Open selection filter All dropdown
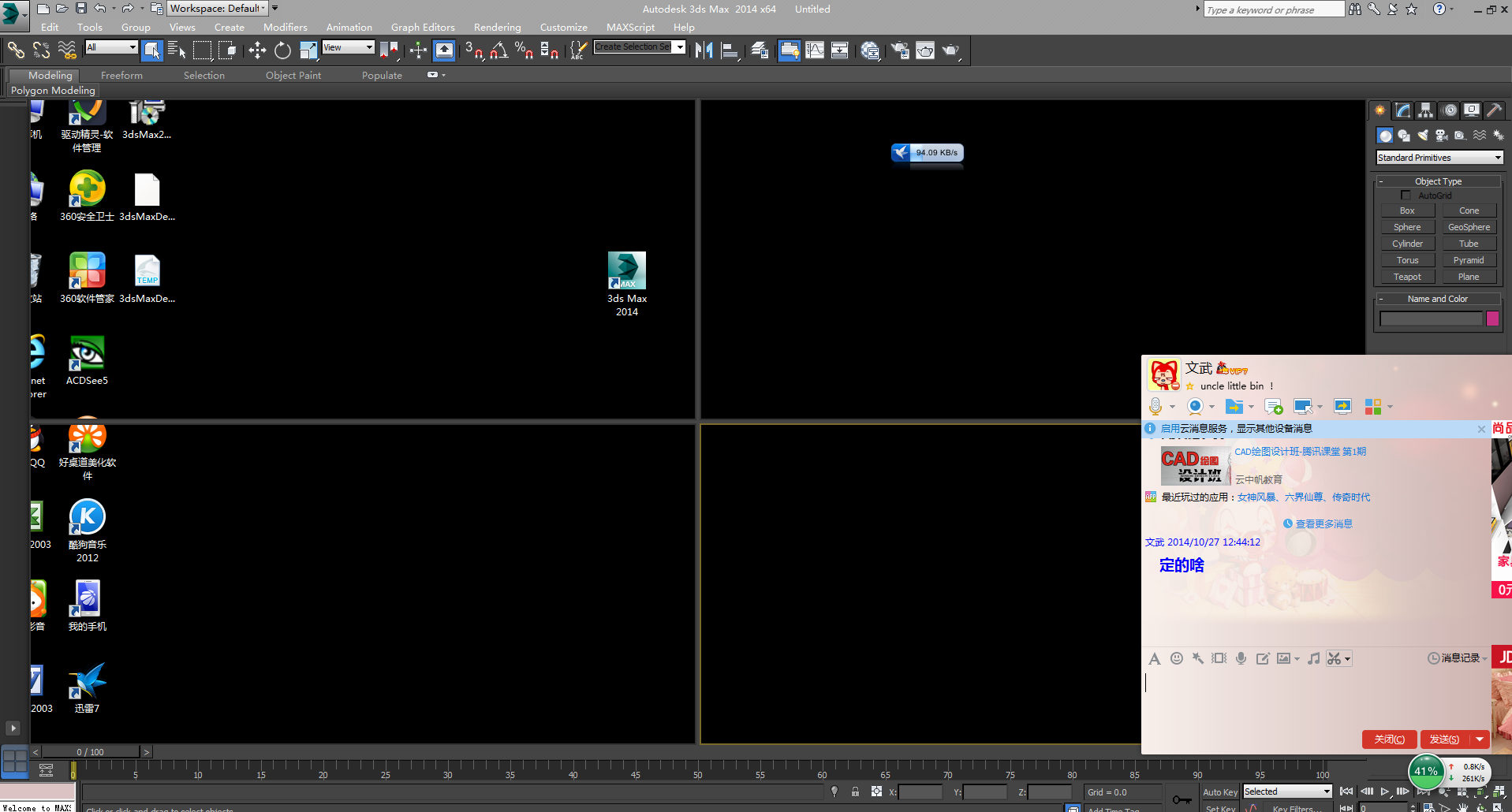The height and width of the screenshot is (812, 1512). coord(111,47)
